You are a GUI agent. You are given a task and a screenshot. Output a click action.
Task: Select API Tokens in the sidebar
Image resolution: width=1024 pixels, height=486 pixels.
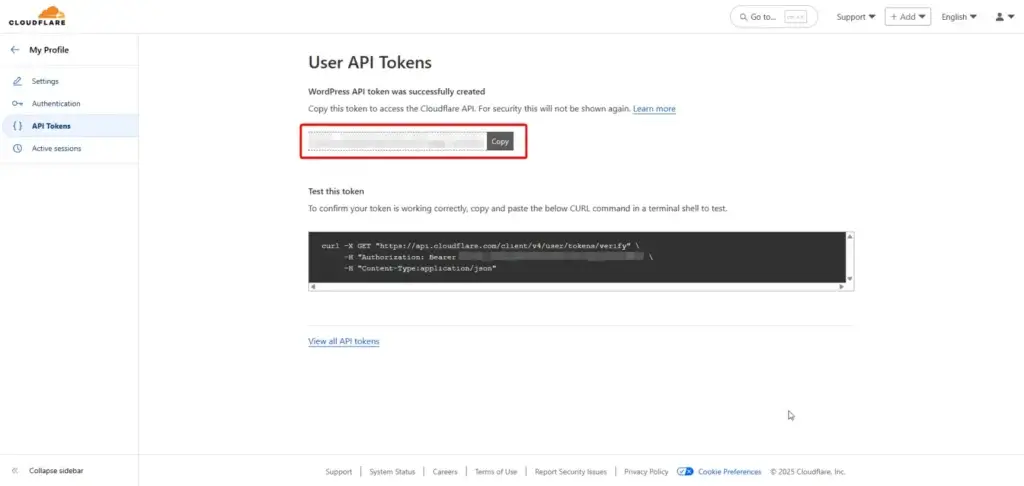[69, 126]
